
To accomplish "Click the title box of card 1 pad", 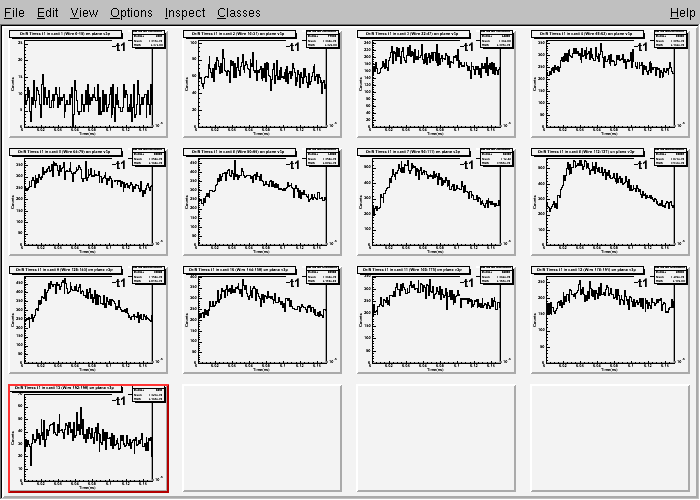I will pyautogui.click(x=66, y=34).
